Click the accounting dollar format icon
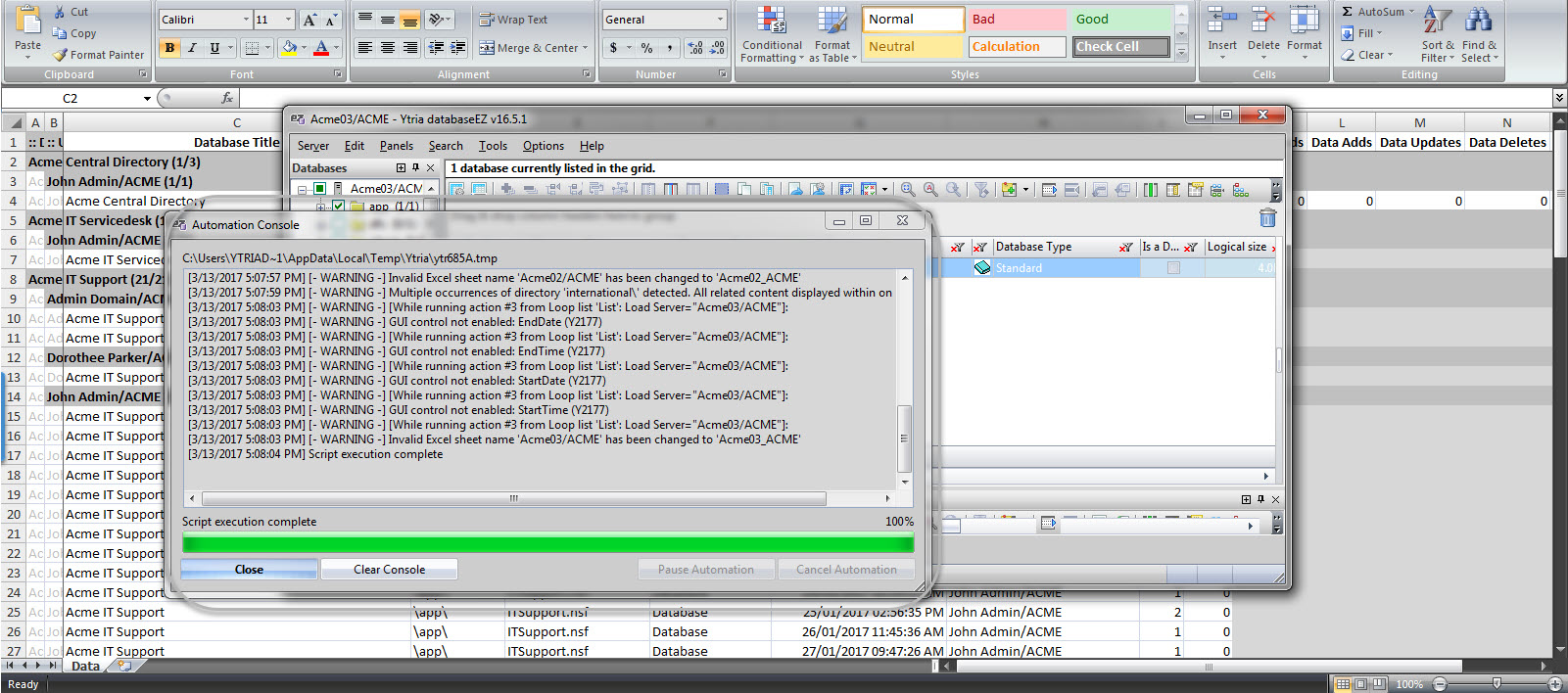Screen dimensions: 1568x693 pos(614,47)
